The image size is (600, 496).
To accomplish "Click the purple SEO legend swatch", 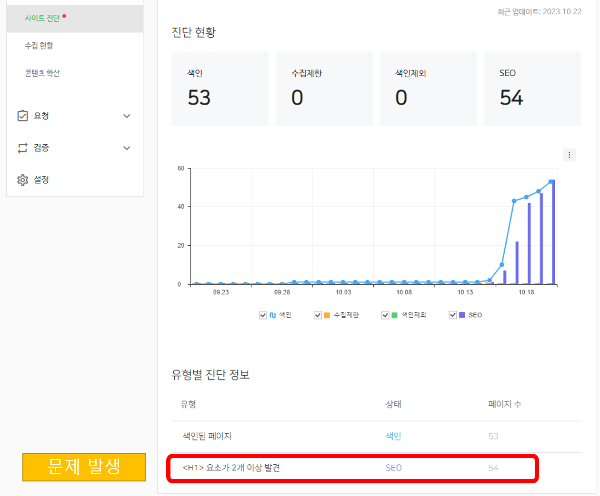I will (462, 315).
